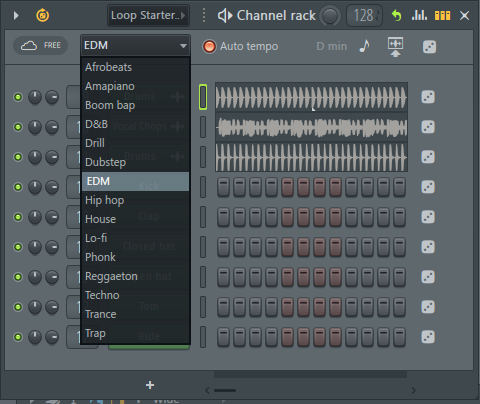Click the Channel rack menu arrow icon
480x404 pixels.
coord(16,15)
